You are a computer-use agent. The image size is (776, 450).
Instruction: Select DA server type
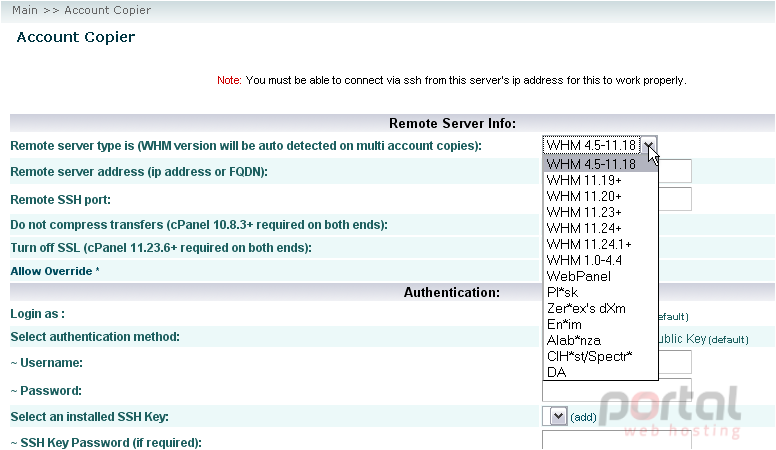coord(600,372)
